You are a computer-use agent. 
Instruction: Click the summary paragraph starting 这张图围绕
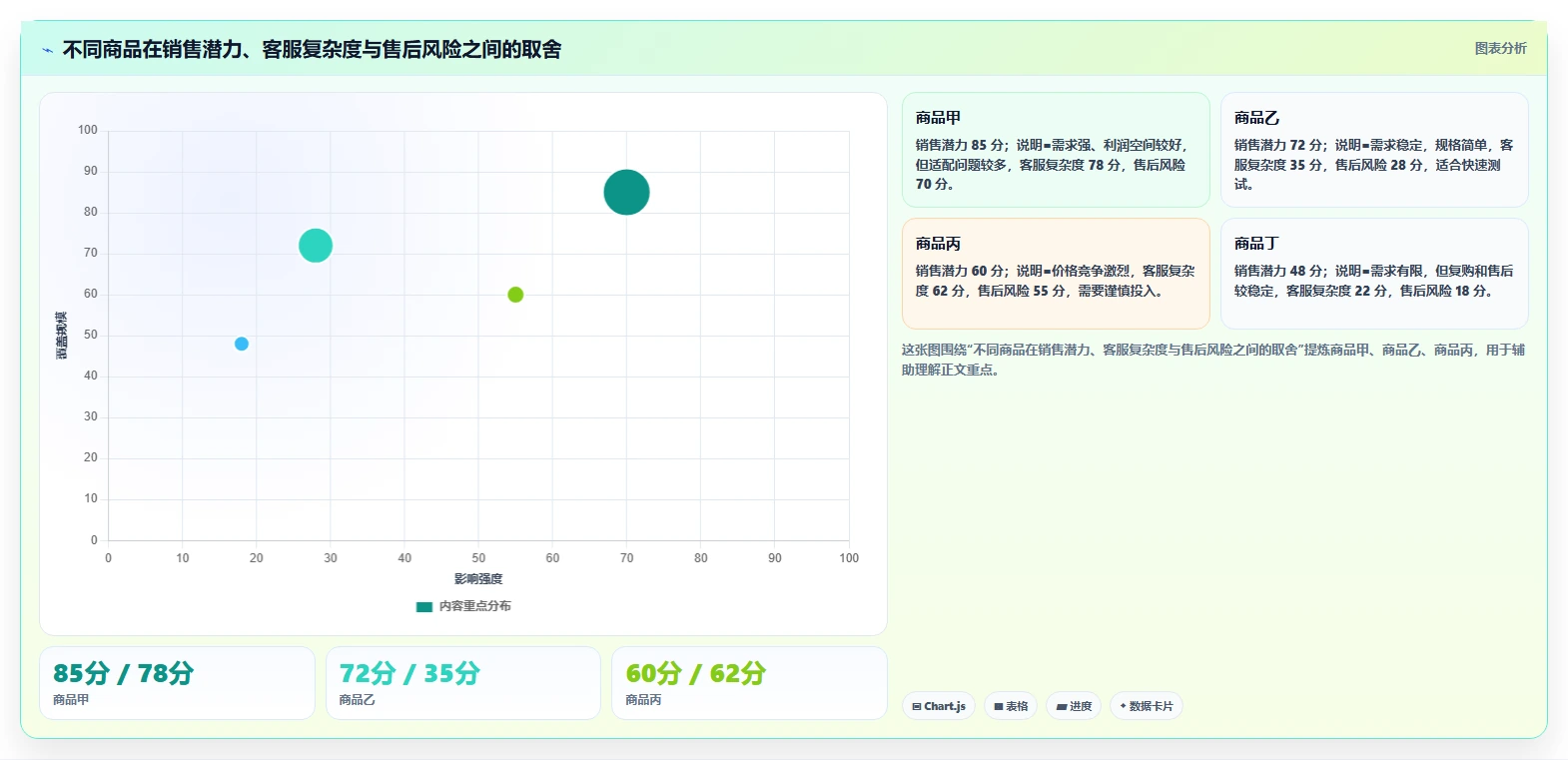coord(1213,360)
